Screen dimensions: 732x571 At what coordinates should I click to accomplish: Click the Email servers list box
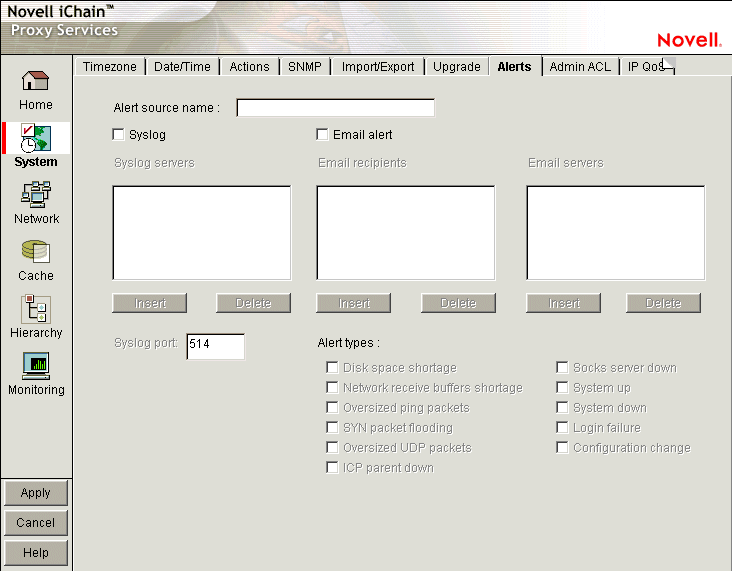coord(616,233)
